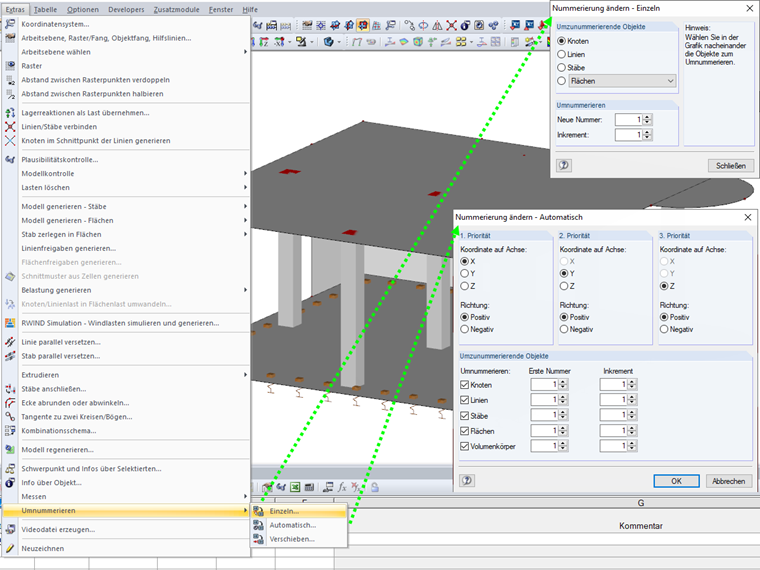Uncheck the Volumenkörper checkbox
The image size is (760, 570).
pos(464,446)
